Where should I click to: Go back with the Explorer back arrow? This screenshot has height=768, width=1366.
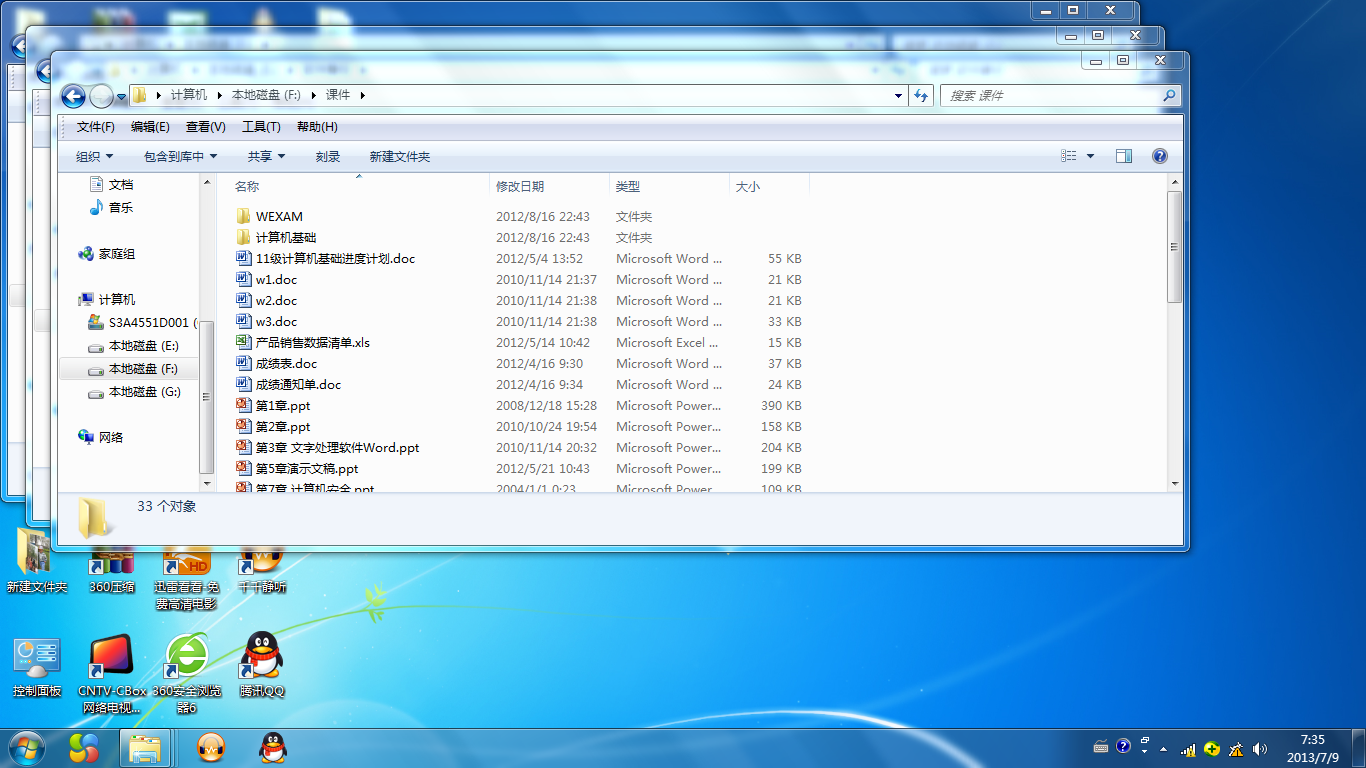pyautogui.click(x=73, y=96)
